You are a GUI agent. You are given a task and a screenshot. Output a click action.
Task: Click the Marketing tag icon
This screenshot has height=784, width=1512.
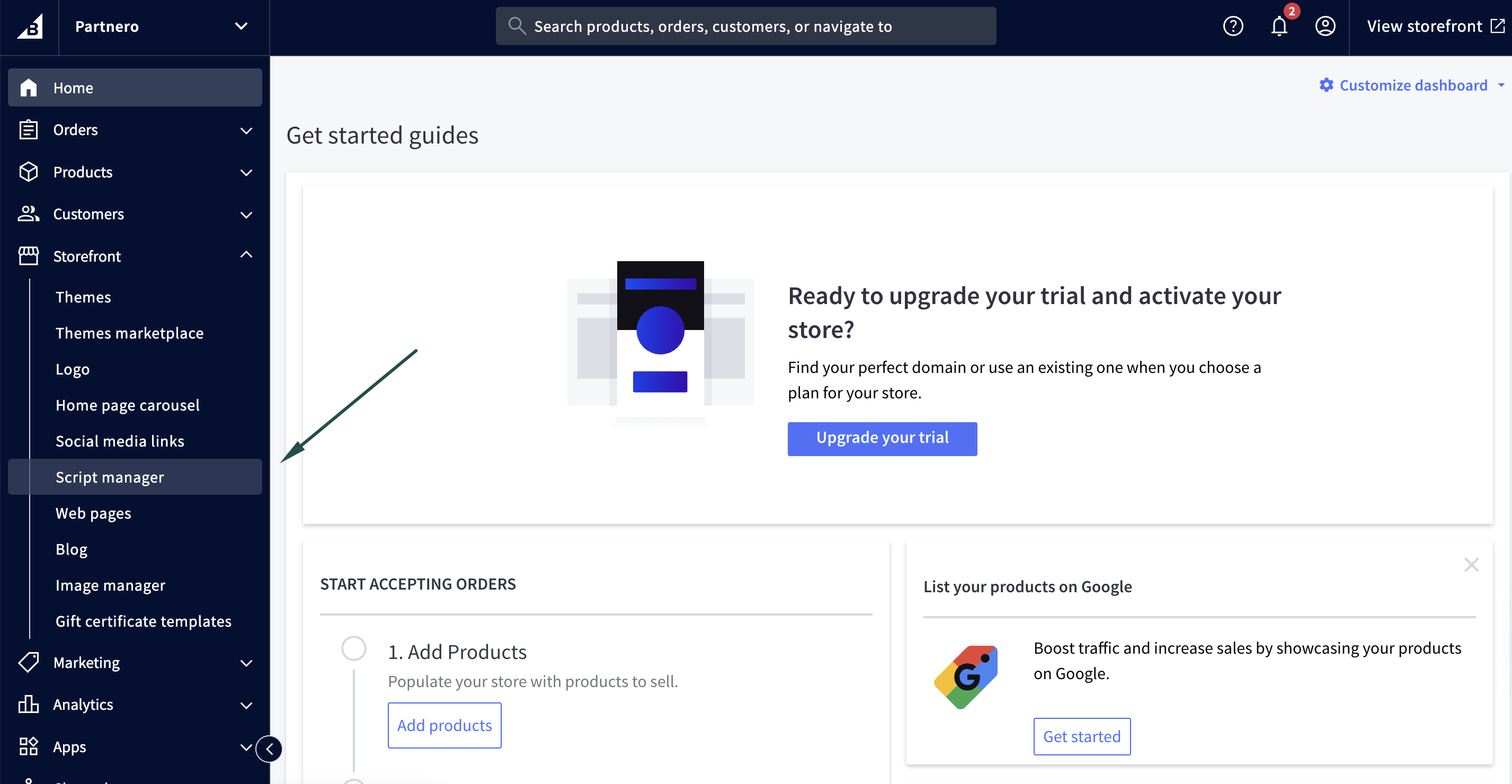pyautogui.click(x=28, y=663)
